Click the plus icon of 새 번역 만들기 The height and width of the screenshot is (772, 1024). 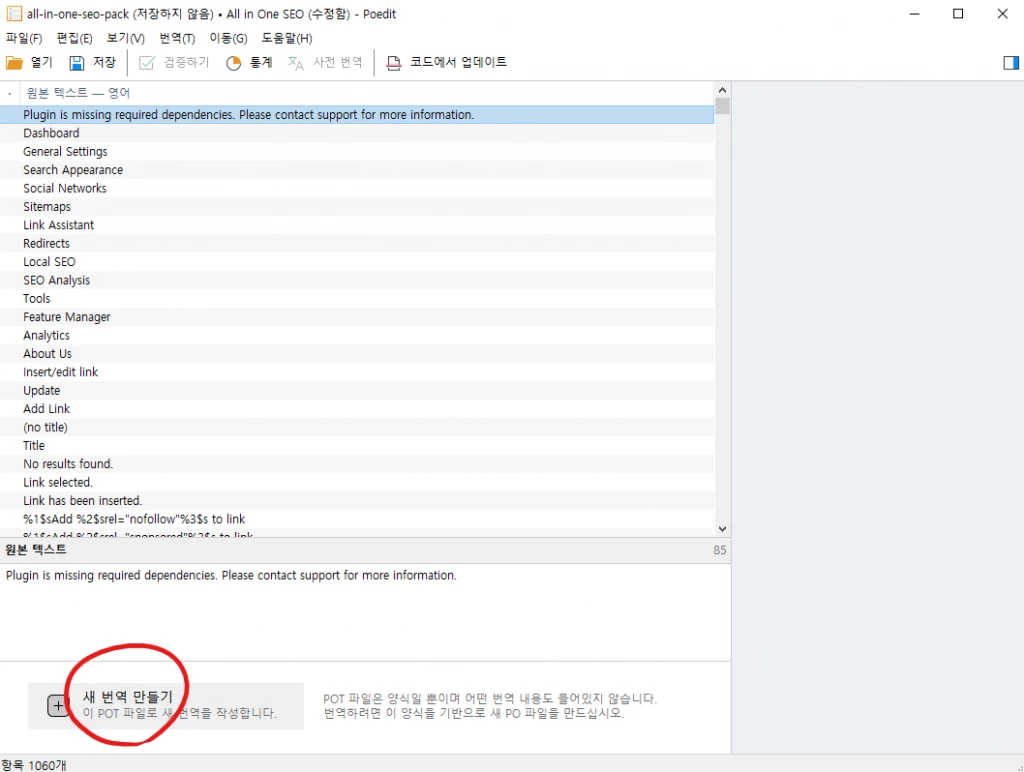pos(58,705)
